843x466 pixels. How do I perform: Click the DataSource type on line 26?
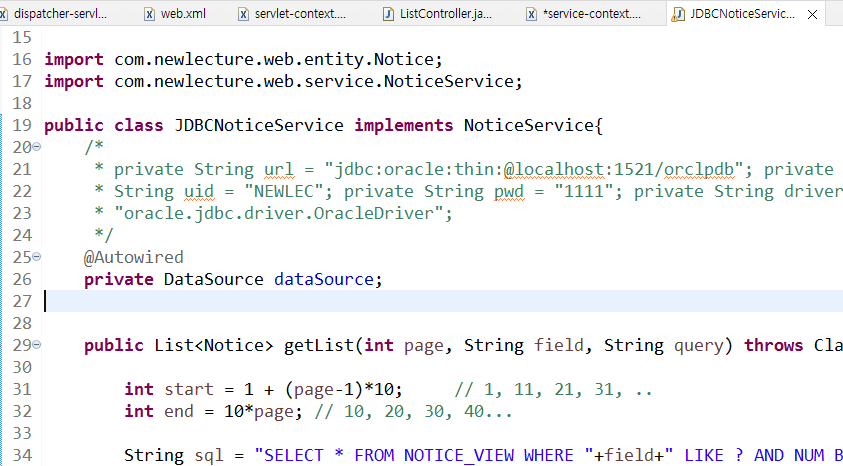[213, 279]
